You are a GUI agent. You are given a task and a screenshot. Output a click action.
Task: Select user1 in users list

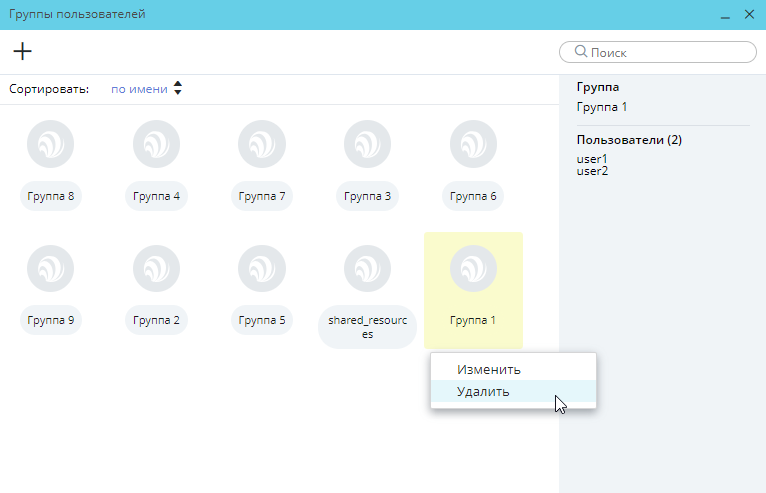(x=593, y=159)
